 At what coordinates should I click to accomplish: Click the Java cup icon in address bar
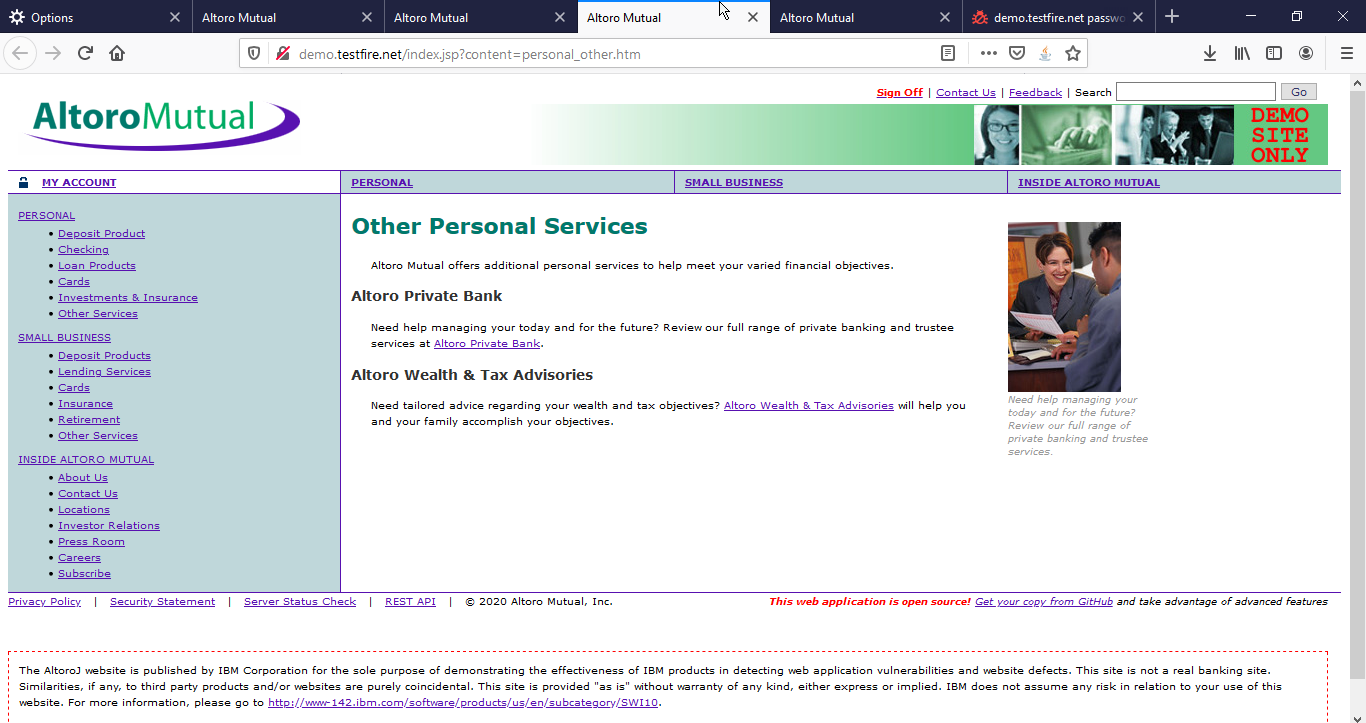pyautogui.click(x=1045, y=54)
